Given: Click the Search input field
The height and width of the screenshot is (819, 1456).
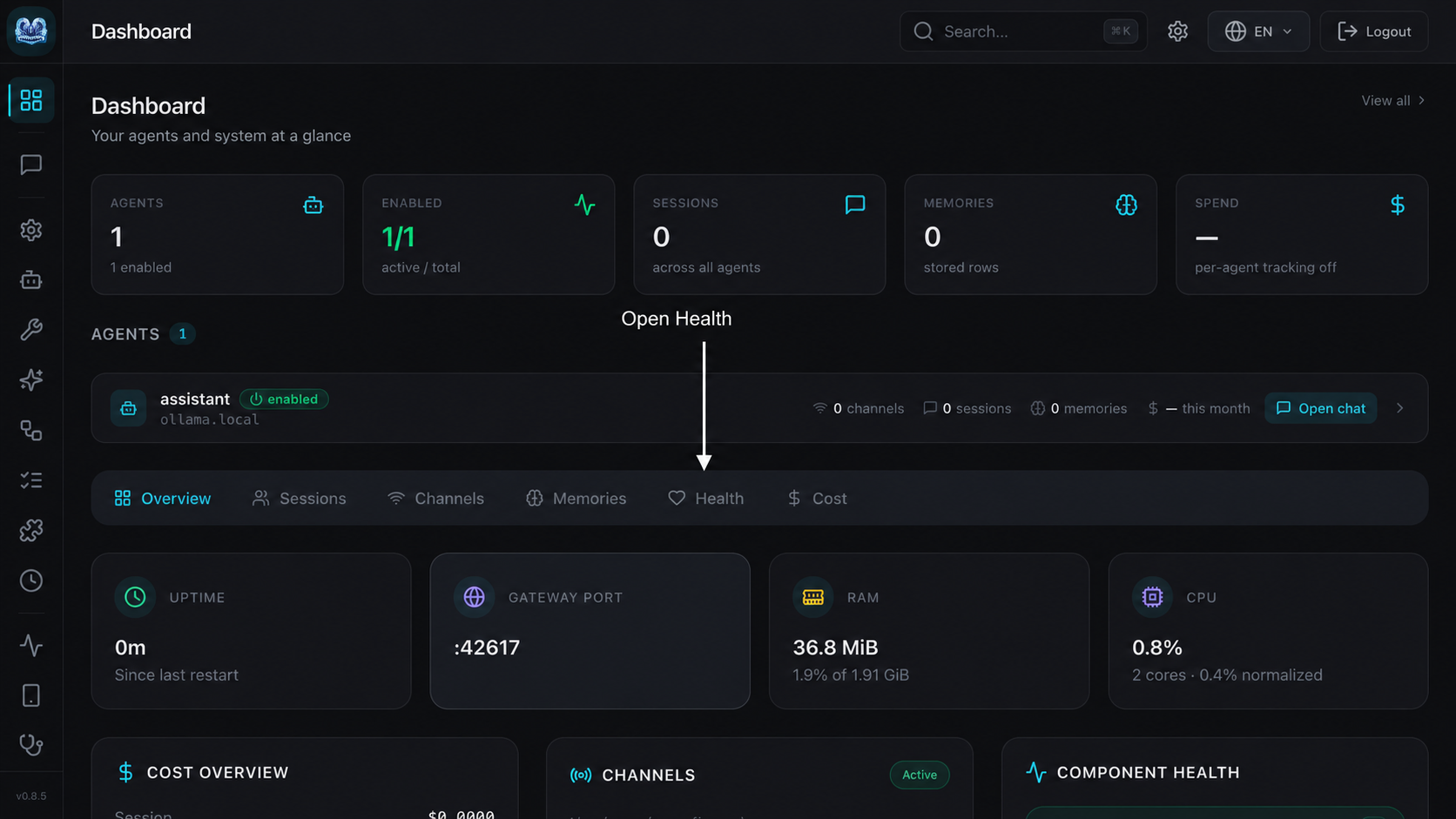Looking at the screenshot, I should pos(1023,31).
